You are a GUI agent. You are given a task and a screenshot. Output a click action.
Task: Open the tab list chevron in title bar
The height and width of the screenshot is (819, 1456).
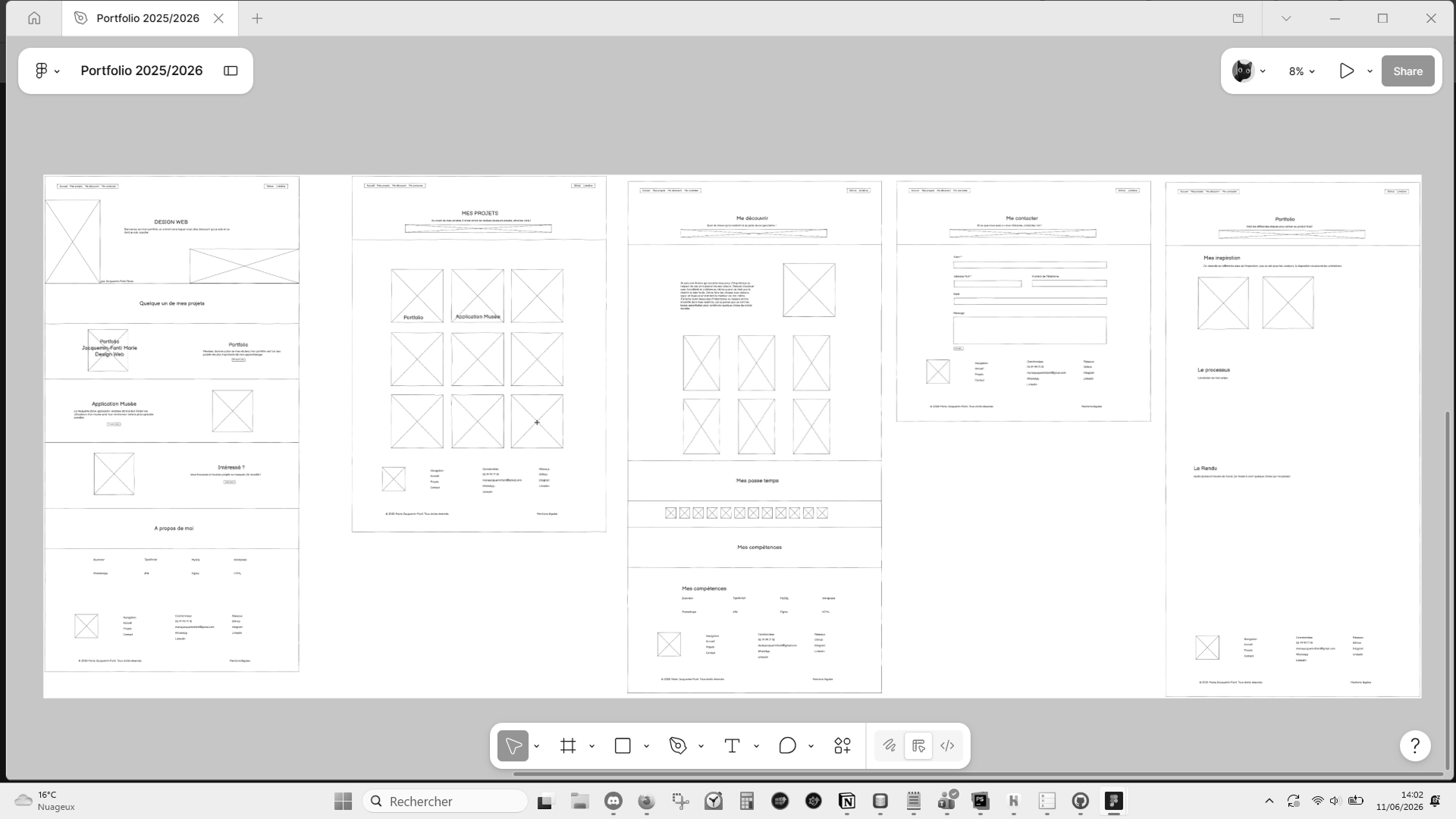pyautogui.click(x=1286, y=18)
